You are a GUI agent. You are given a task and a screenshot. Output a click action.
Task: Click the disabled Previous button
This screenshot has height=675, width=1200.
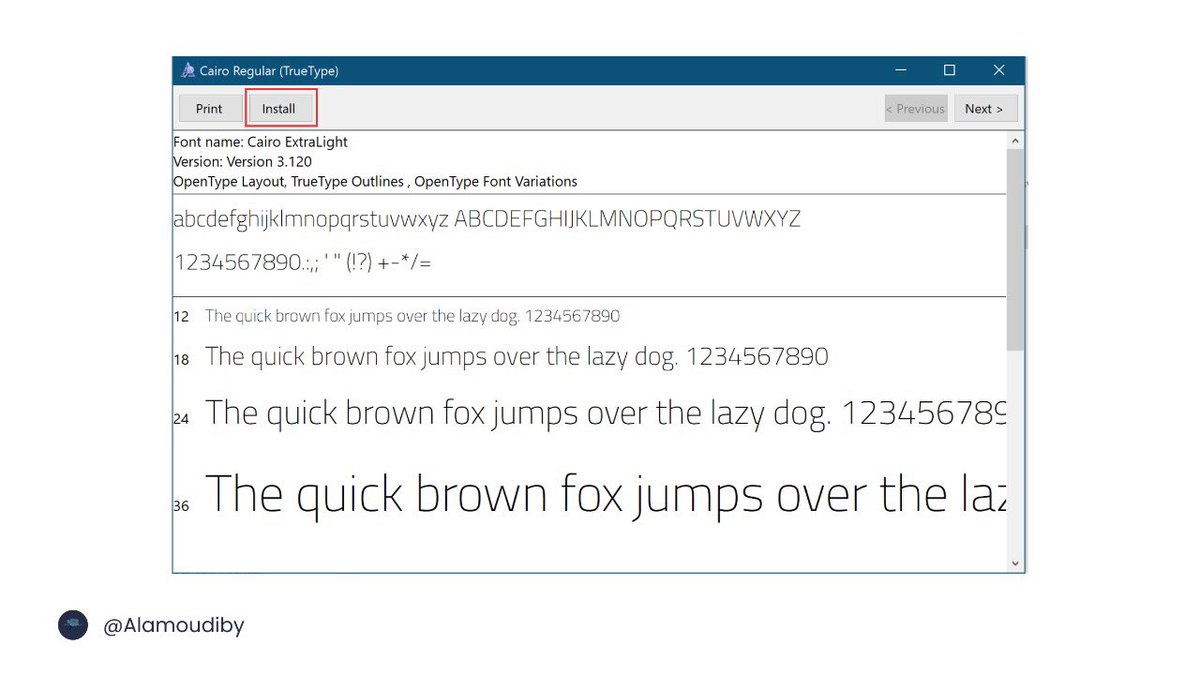coord(916,108)
